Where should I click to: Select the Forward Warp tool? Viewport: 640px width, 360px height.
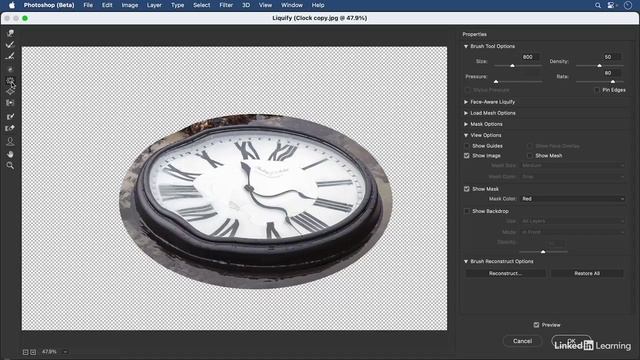point(10,33)
